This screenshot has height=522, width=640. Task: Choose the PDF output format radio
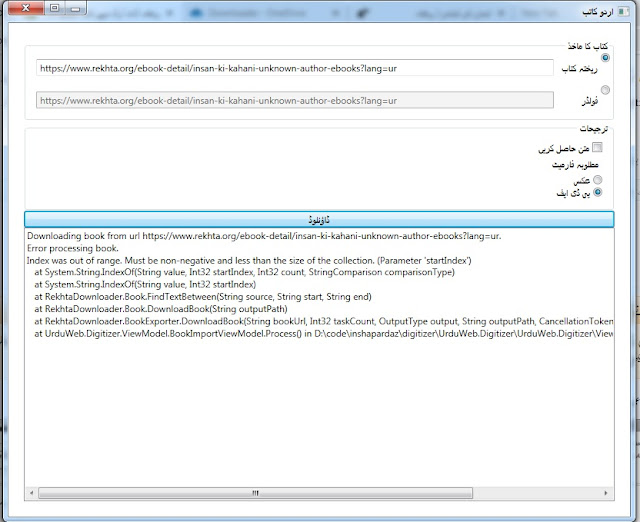pos(598,191)
